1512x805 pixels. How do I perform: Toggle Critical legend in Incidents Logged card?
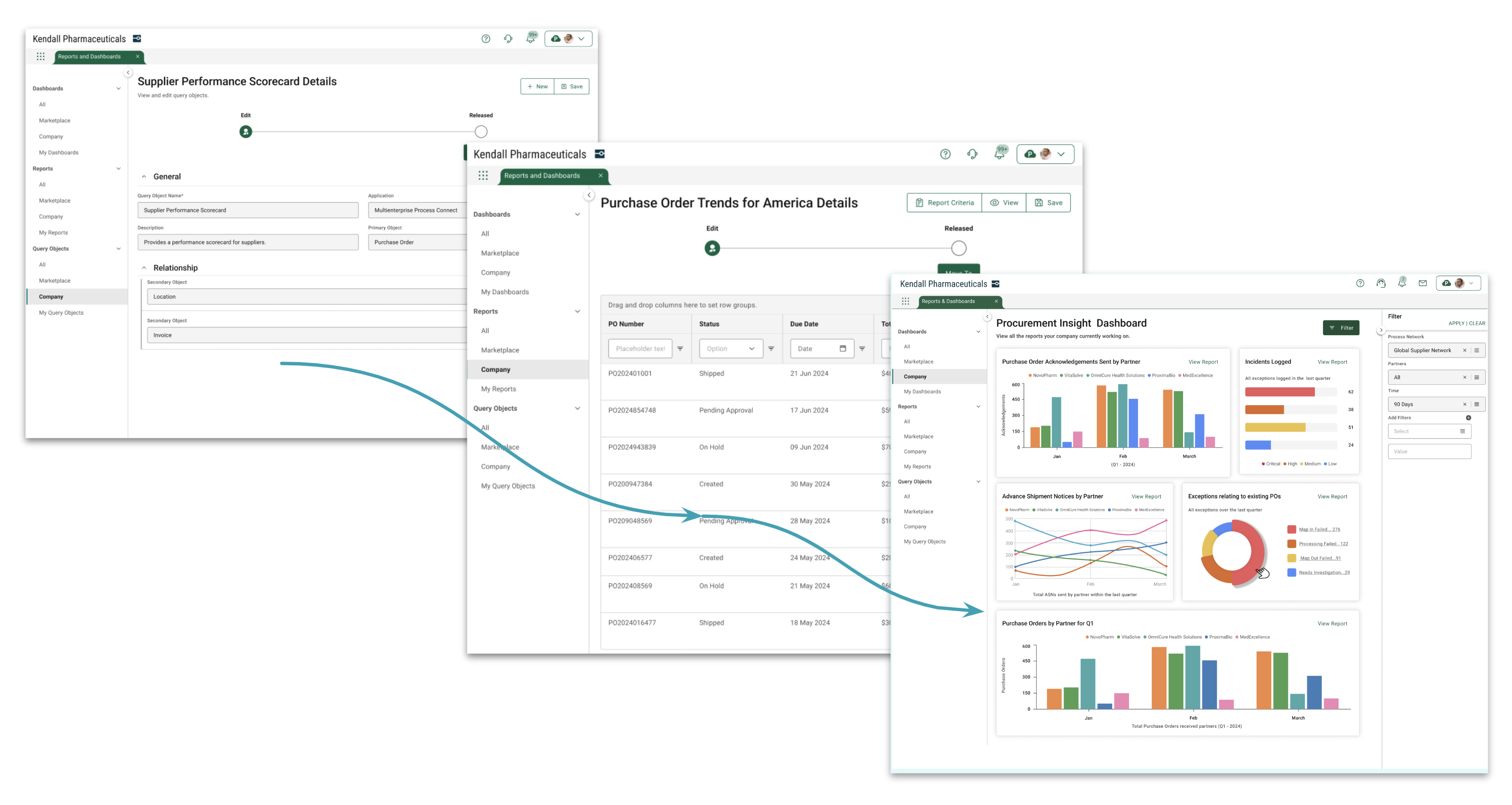[x=1271, y=464]
